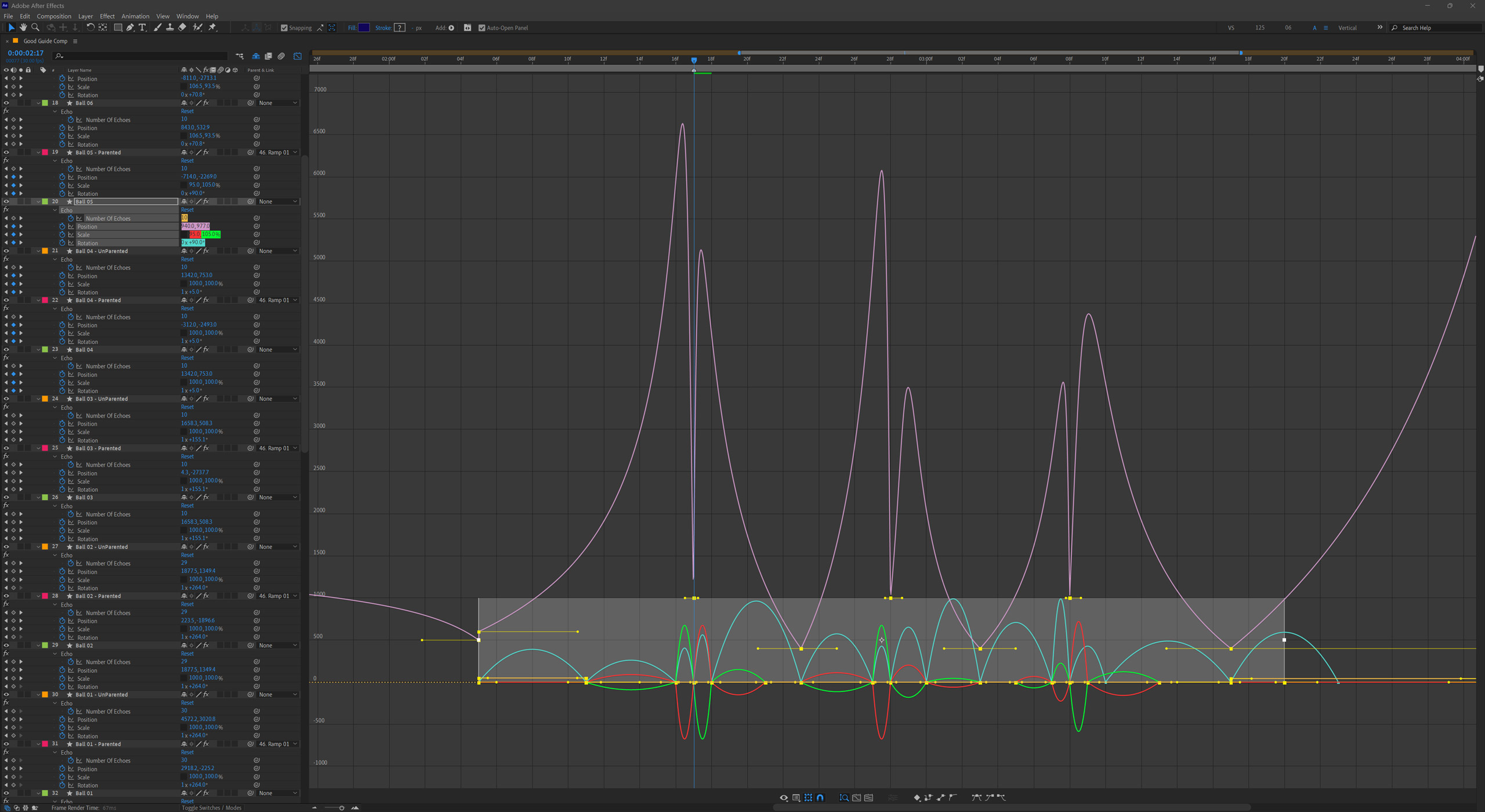Open the Fill color swatch
This screenshot has width=1485, height=812.
click(x=364, y=28)
